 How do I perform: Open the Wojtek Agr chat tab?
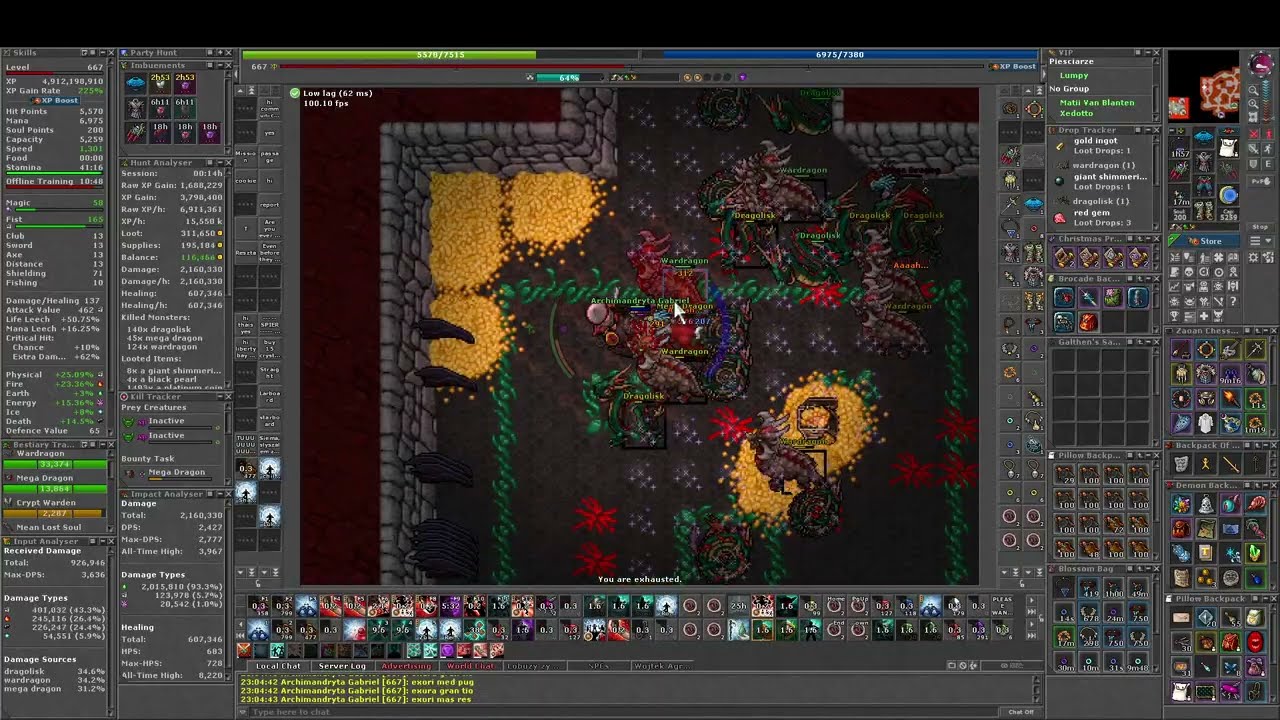tap(662, 666)
